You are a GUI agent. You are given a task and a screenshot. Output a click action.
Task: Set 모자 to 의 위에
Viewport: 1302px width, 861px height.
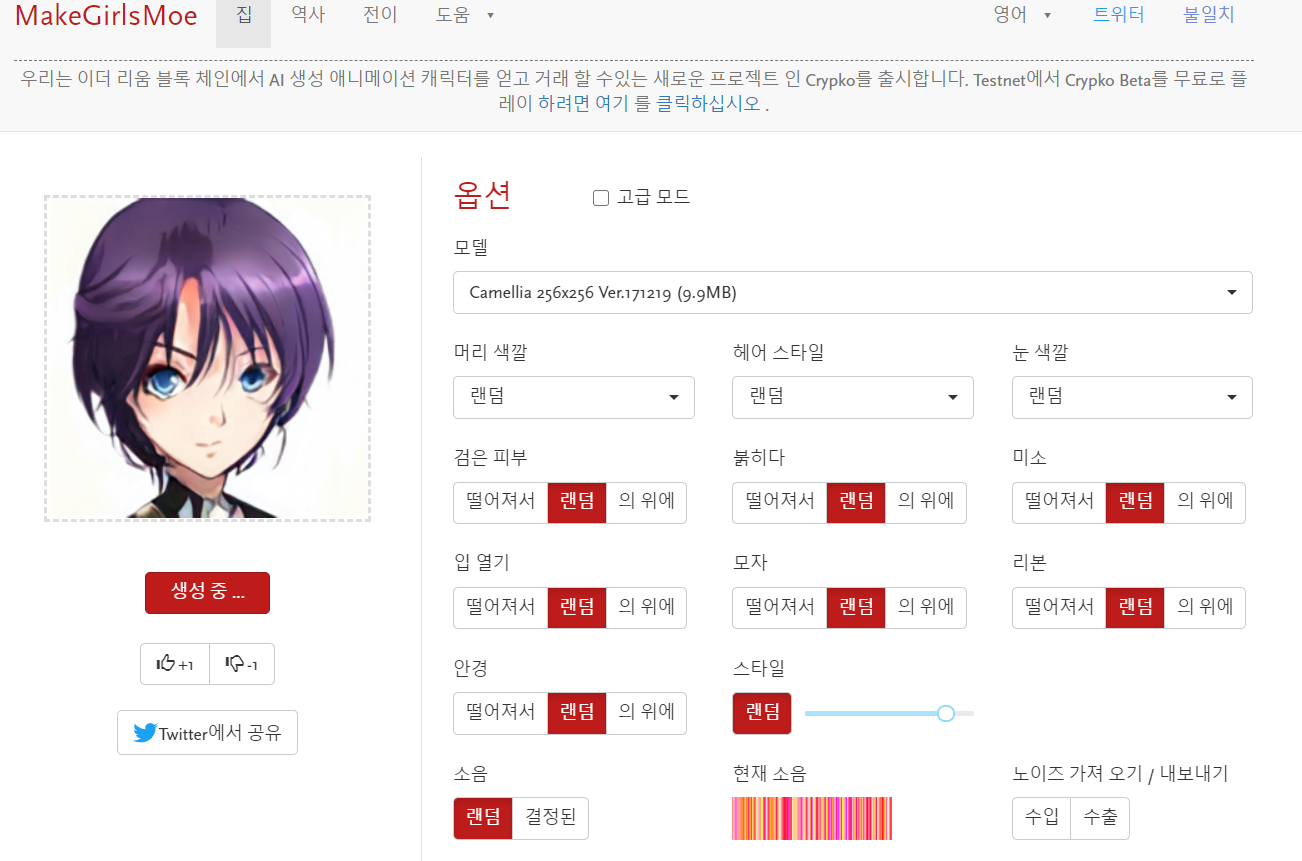[x=926, y=607]
